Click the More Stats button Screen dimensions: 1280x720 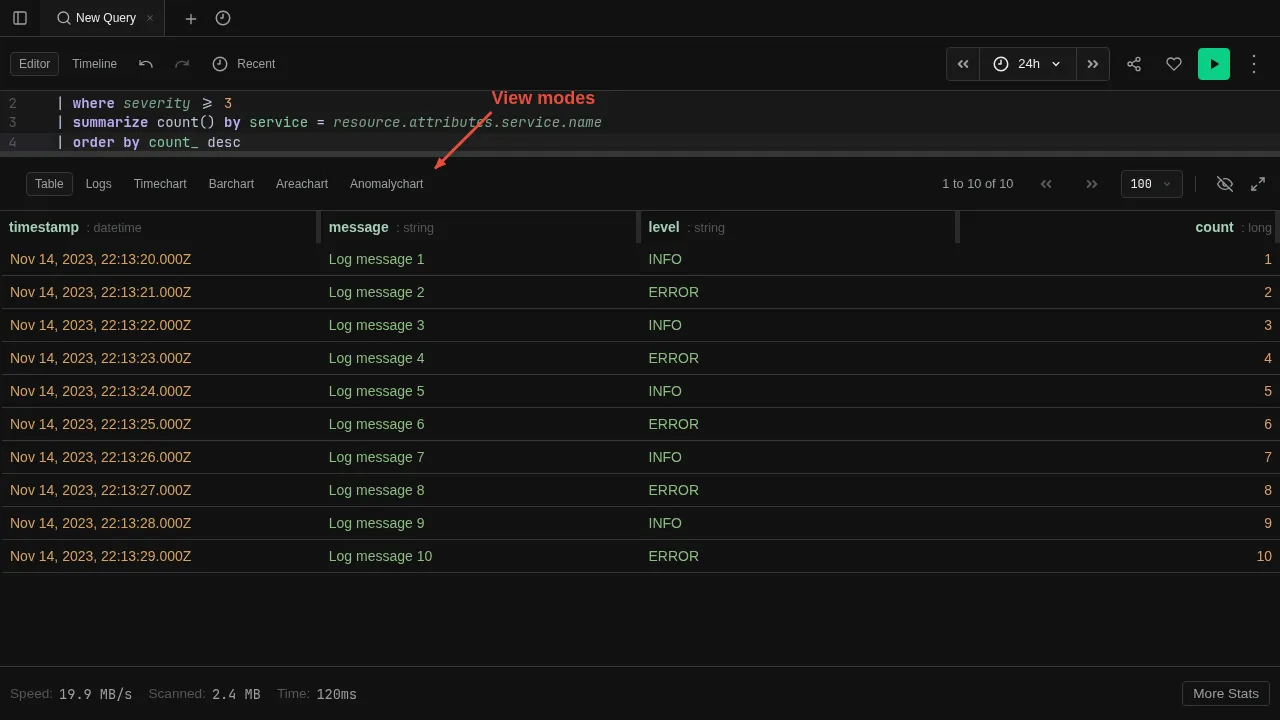tap(1225, 693)
